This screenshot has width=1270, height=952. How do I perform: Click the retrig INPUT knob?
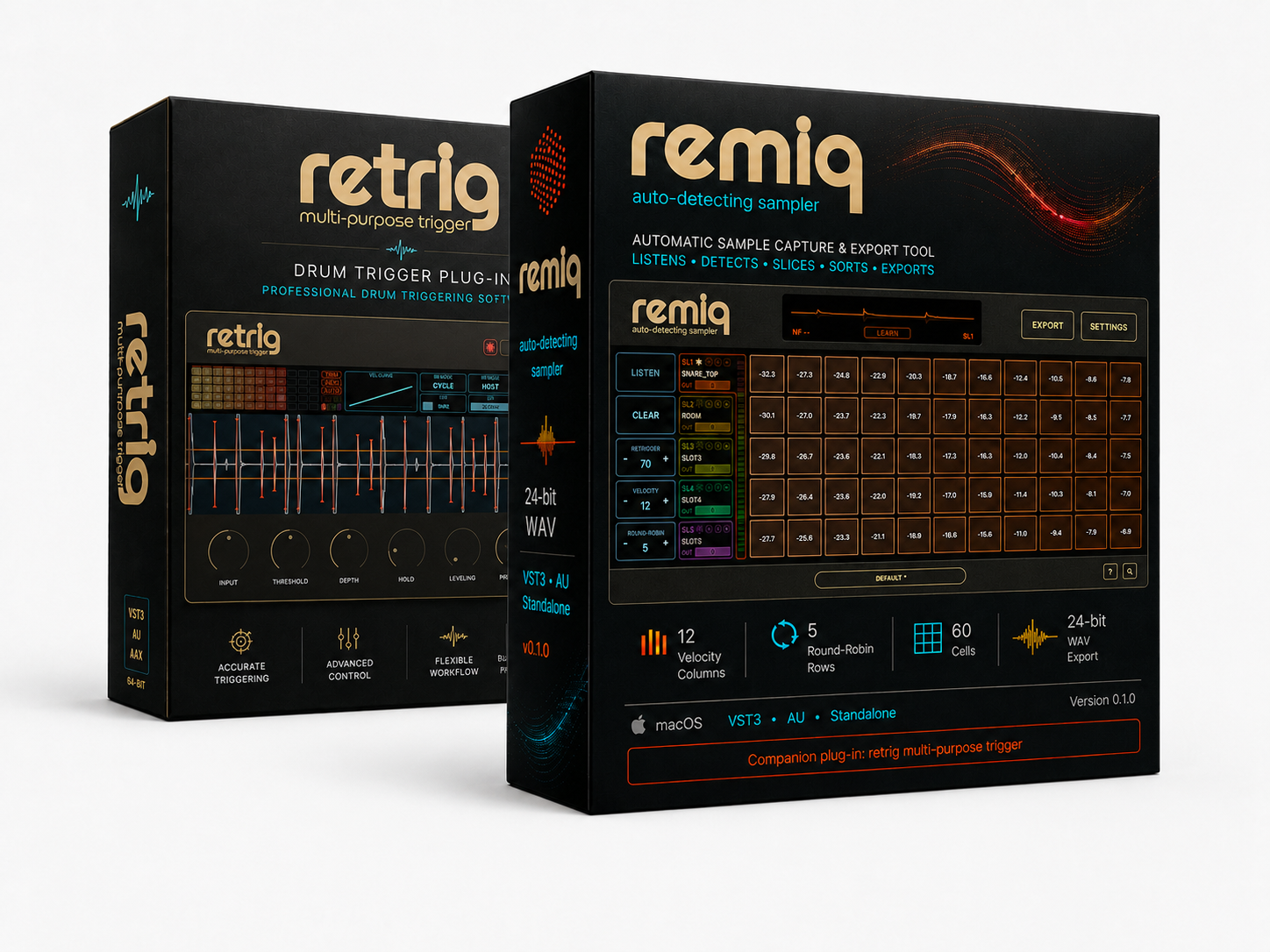tap(228, 551)
